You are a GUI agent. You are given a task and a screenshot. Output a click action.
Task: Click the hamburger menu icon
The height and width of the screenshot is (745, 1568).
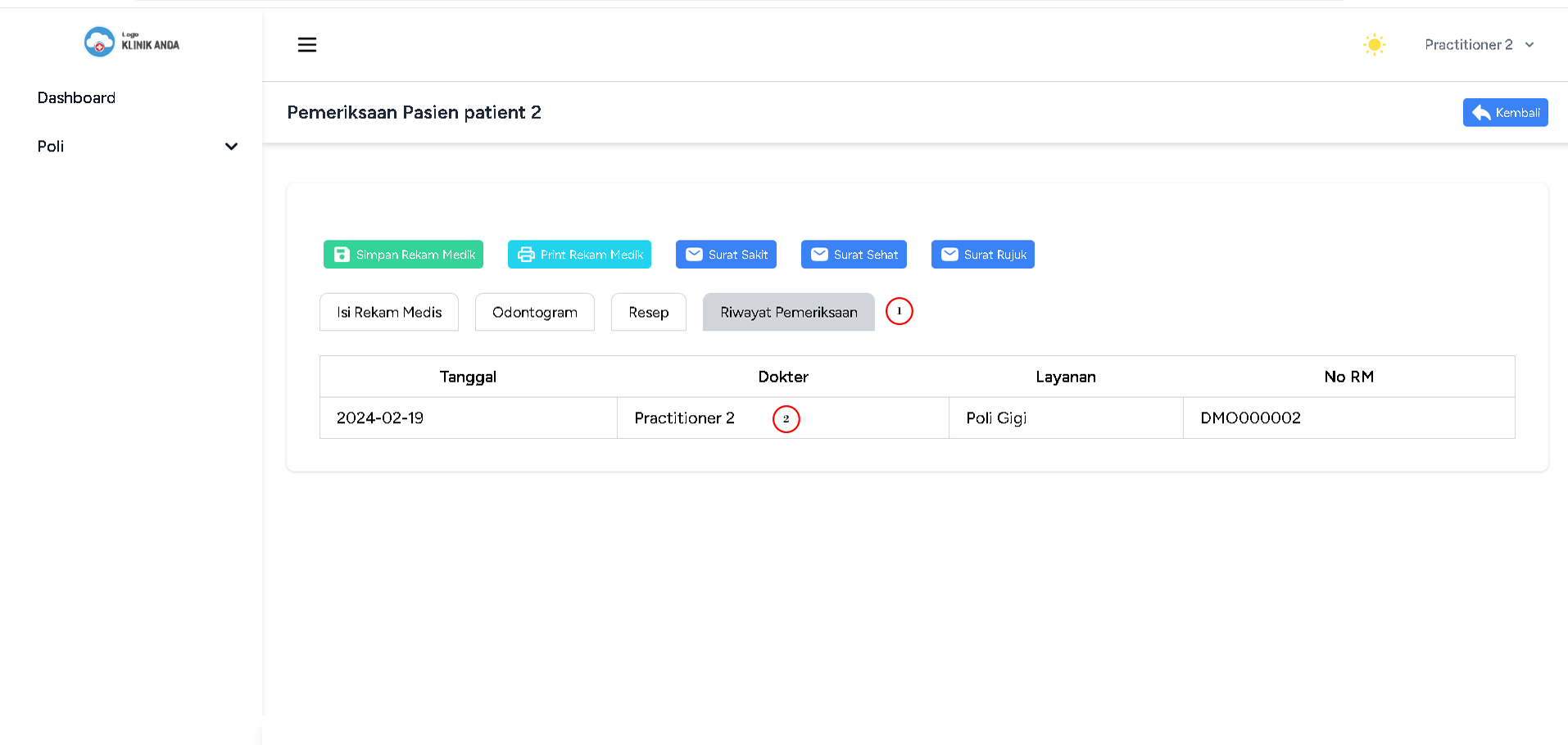[307, 45]
